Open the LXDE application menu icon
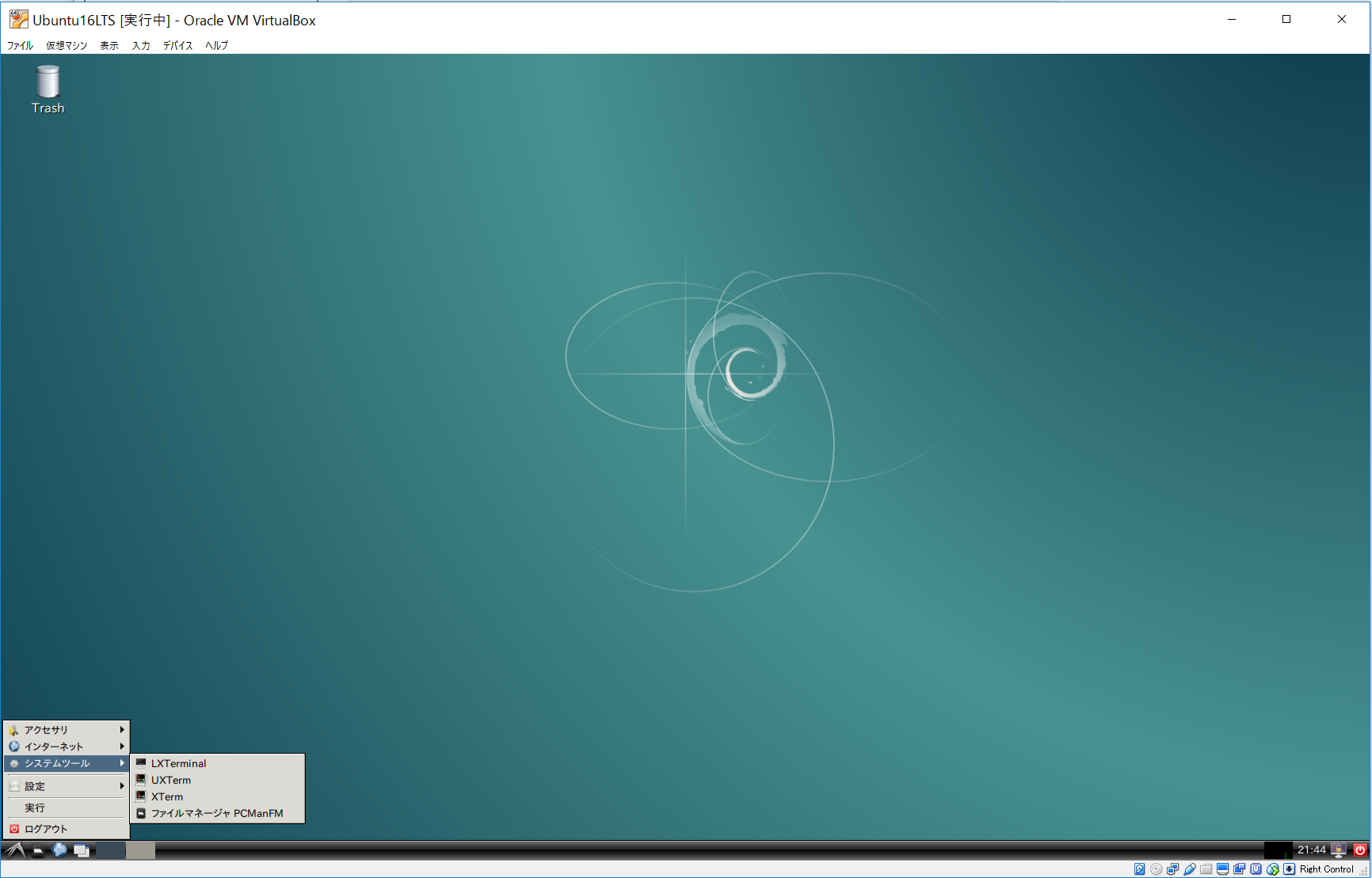Viewport: 1372px width, 878px height. [14, 849]
